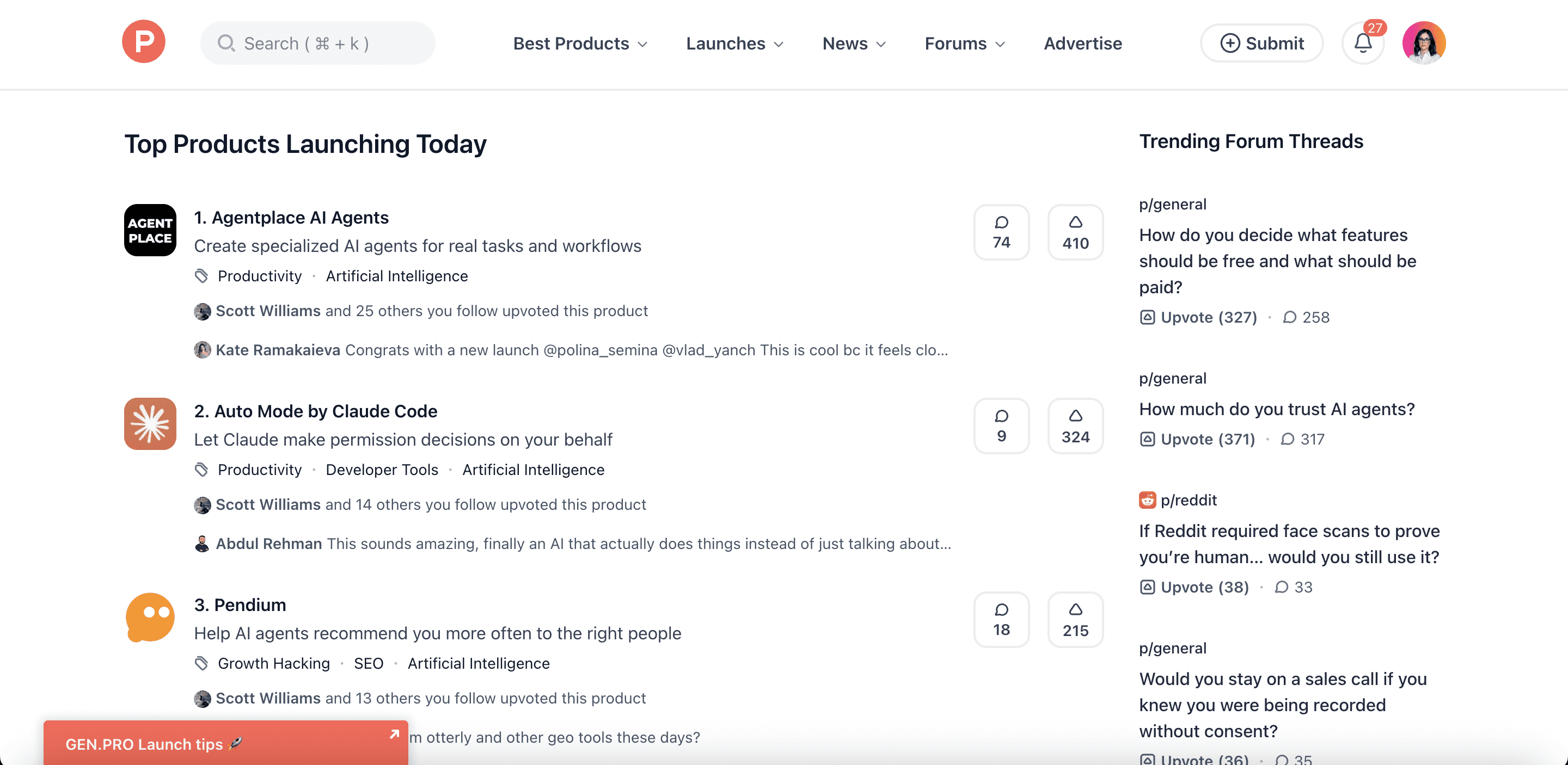Open the Launches dropdown
The width and height of the screenshot is (1568, 765).
click(x=734, y=43)
